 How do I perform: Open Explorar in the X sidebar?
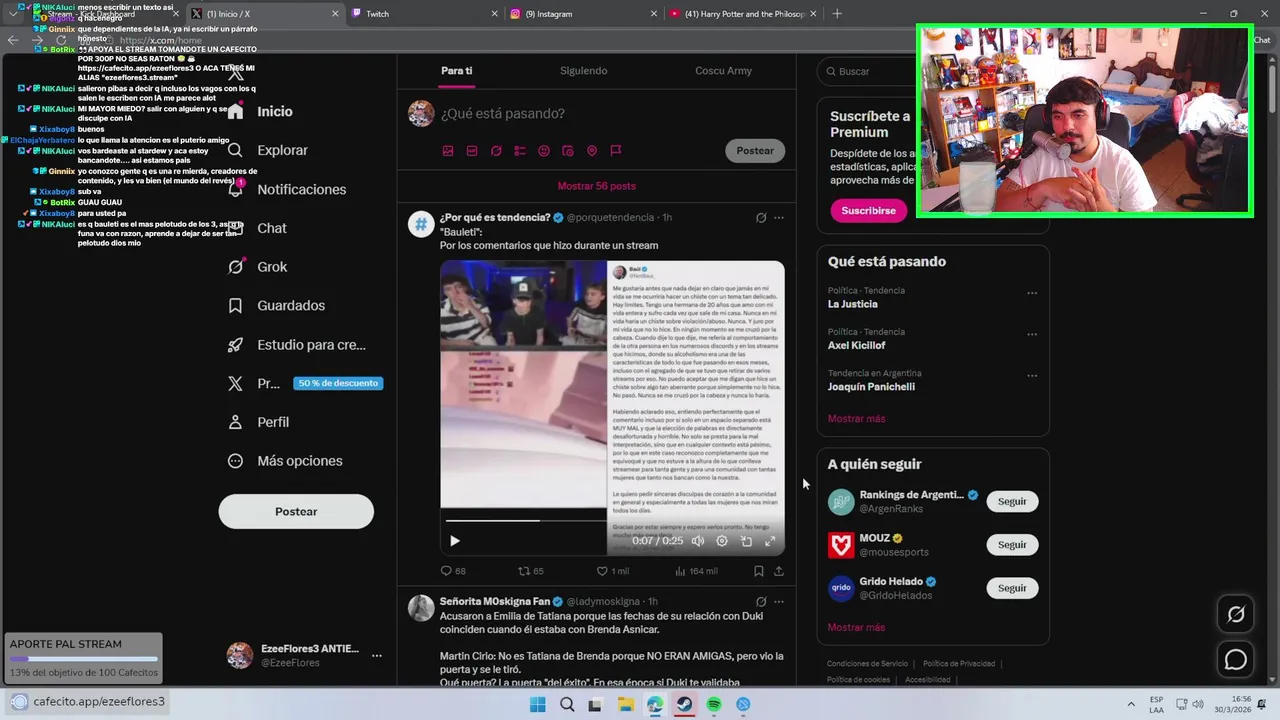[268, 150]
